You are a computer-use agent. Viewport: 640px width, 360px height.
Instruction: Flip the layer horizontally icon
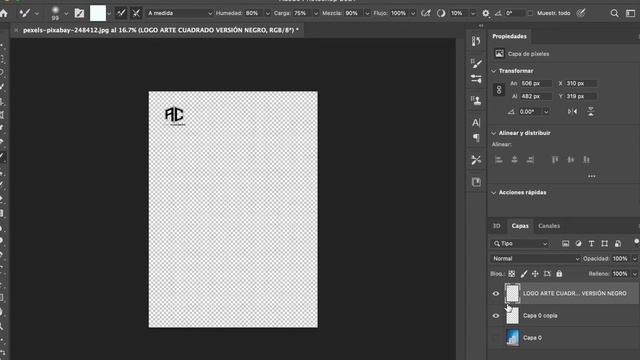(x=572, y=112)
